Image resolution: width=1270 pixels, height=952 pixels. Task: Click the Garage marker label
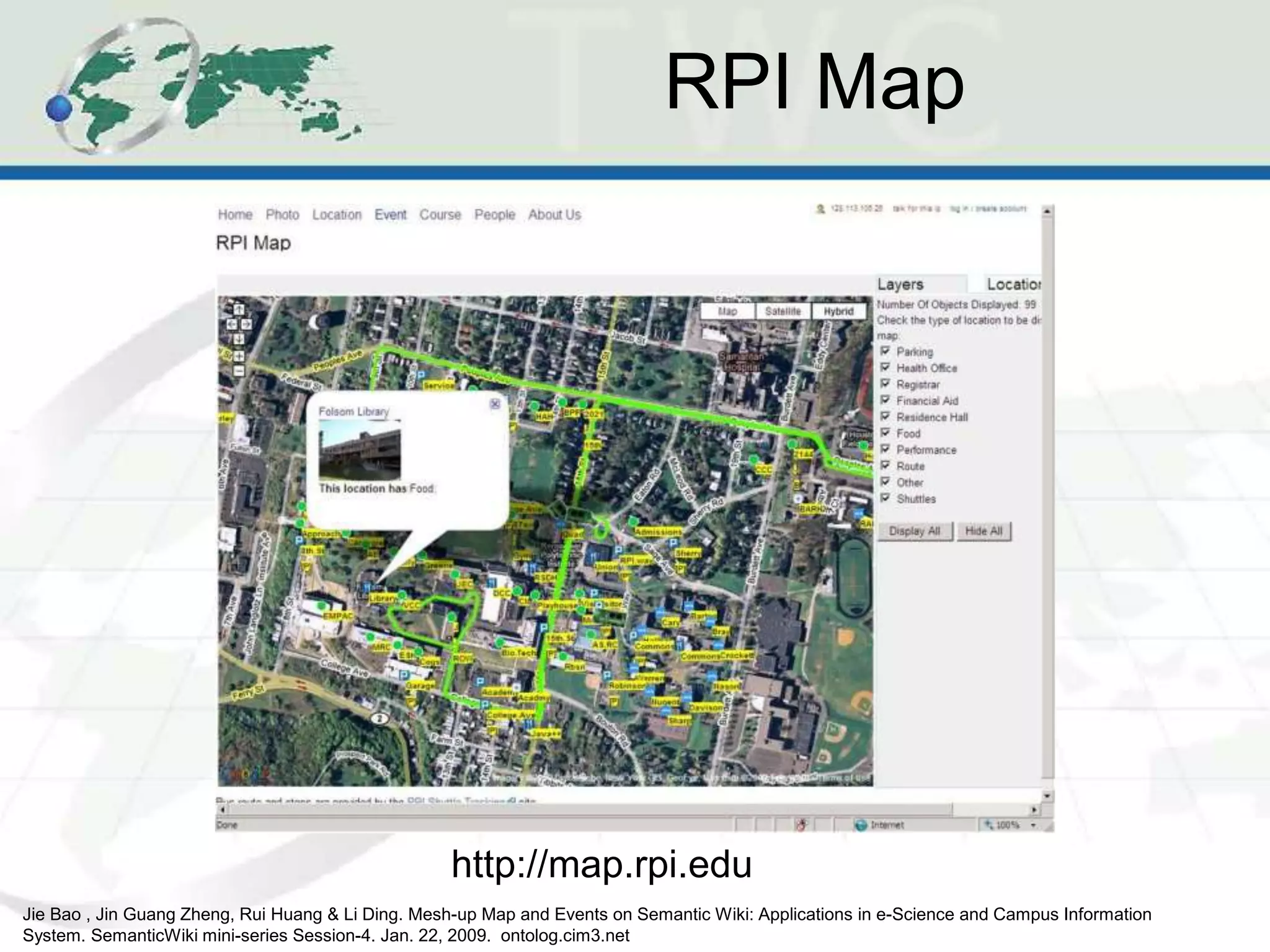click(x=420, y=686)
